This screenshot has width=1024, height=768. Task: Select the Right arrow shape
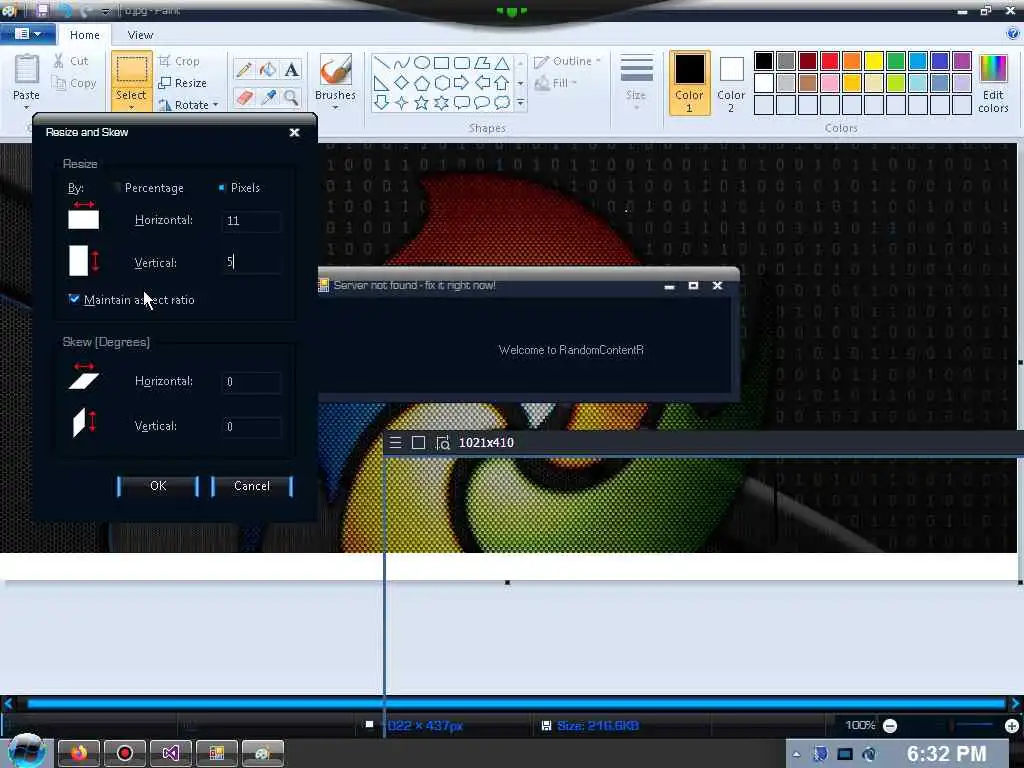pyautogui.click(x=462, y=83)
